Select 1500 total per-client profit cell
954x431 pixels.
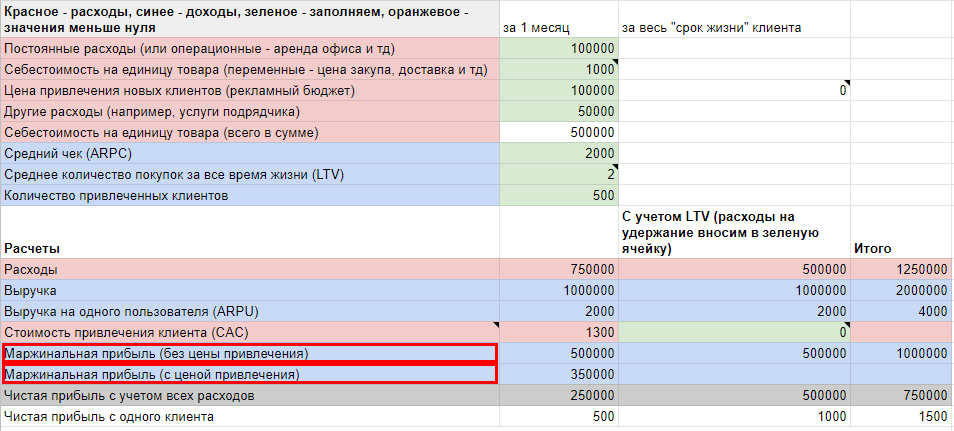pos(900,416)
